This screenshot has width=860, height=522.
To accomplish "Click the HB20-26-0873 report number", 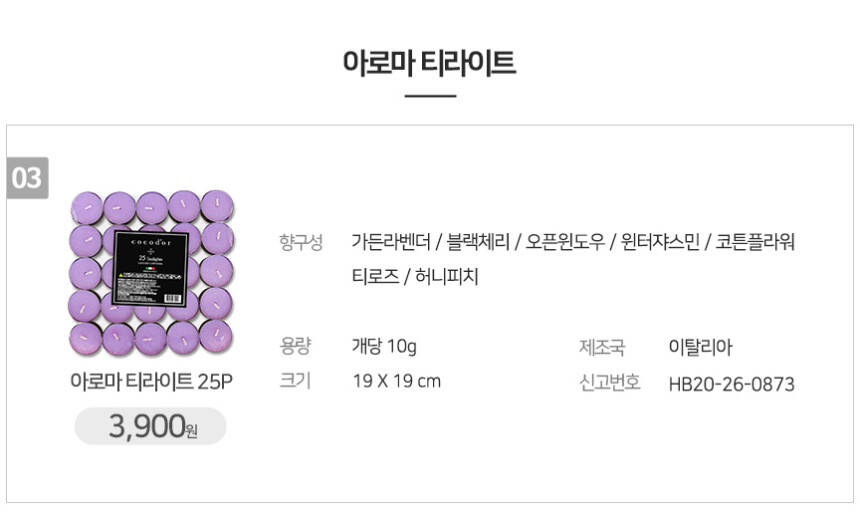I will (x=731, y=384).
